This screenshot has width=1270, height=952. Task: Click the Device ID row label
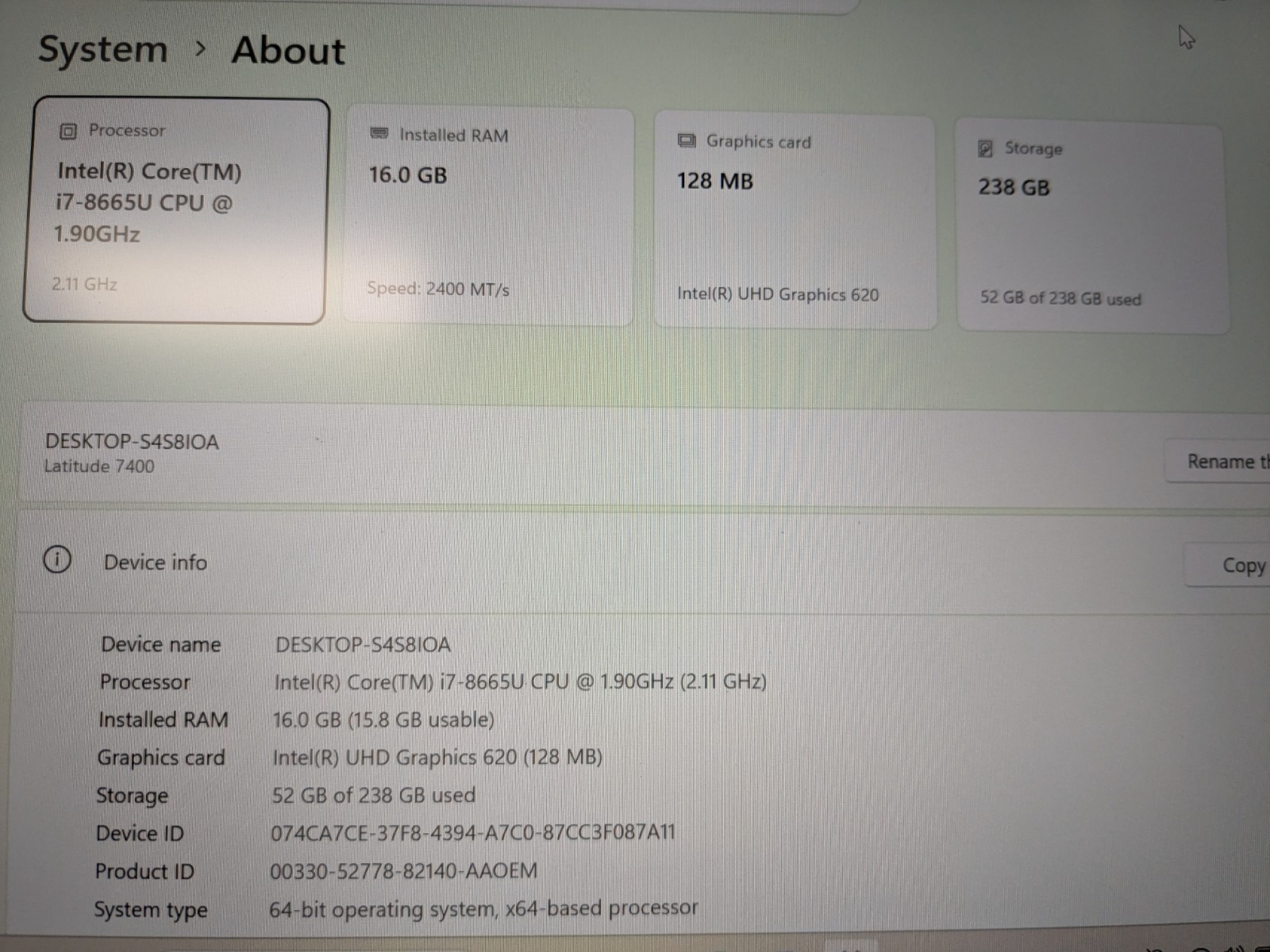pyautogui.click(x=140, y=834)
